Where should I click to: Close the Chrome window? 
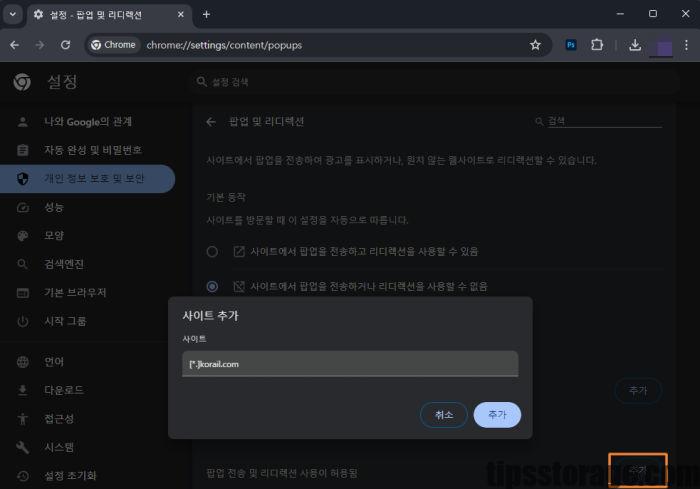(686, 14)
